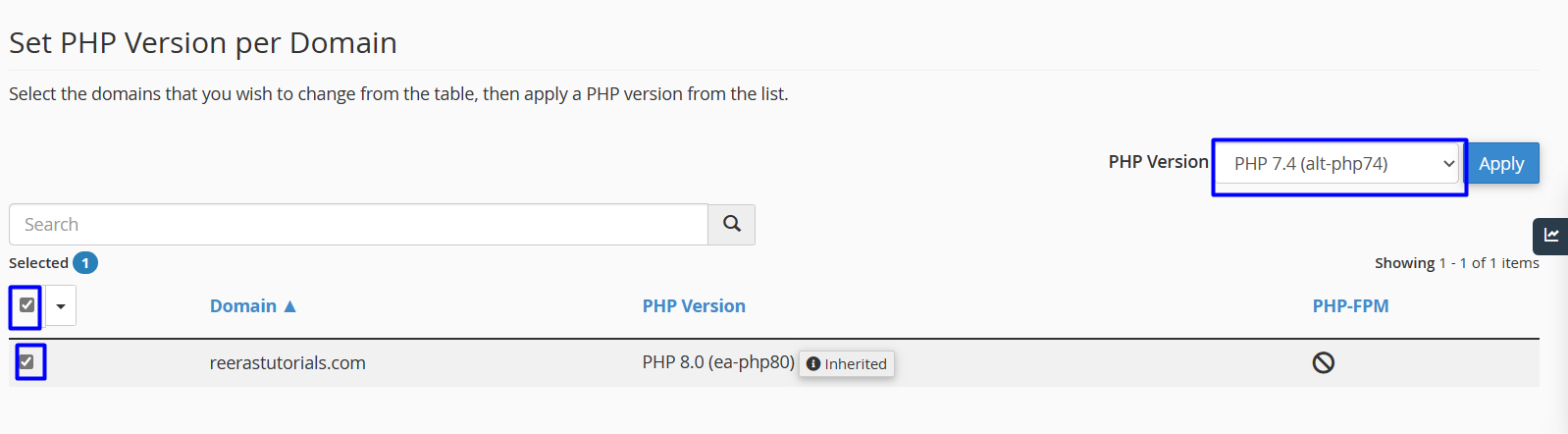Click the Showing 1 - 1 of 1 items text
Viewport: 1568px width, 434px height.
tap(1456, 263)
